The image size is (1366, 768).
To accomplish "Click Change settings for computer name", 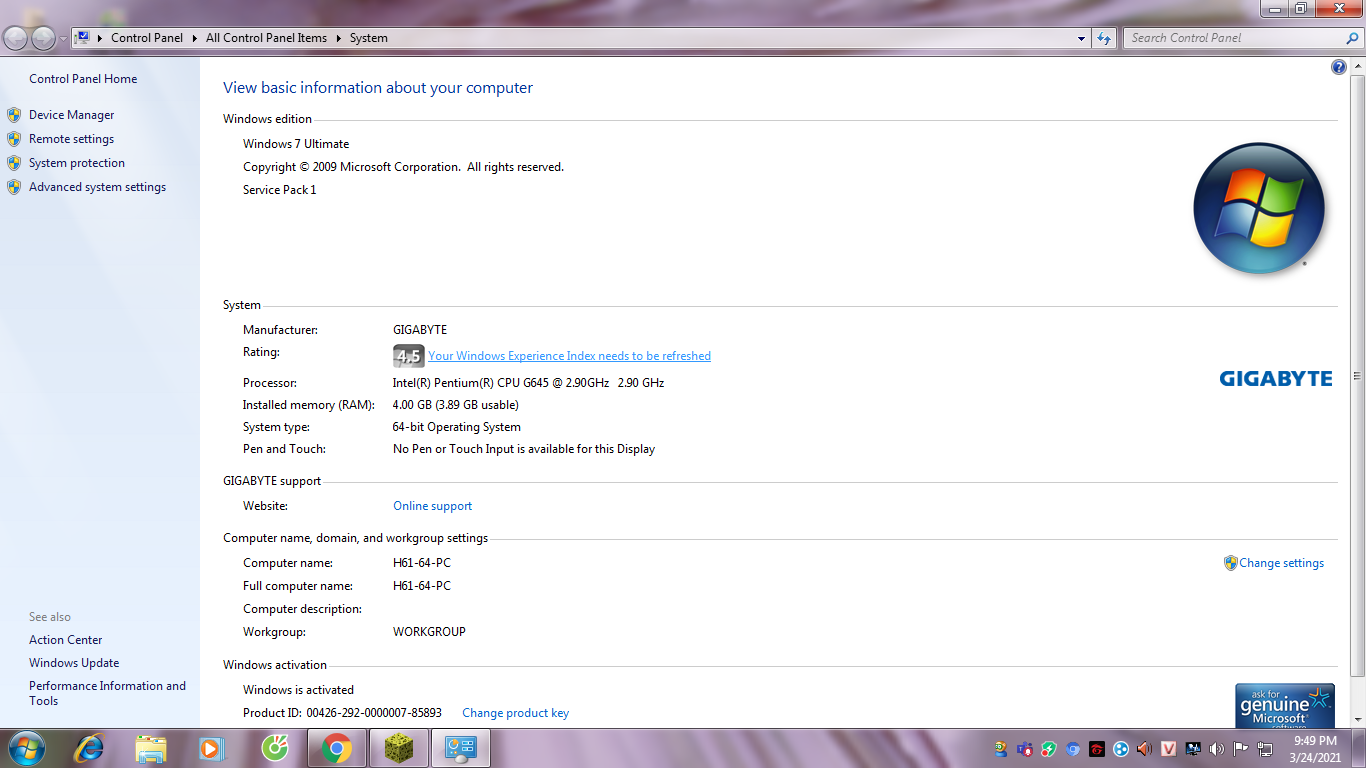I will [1281, 563].
